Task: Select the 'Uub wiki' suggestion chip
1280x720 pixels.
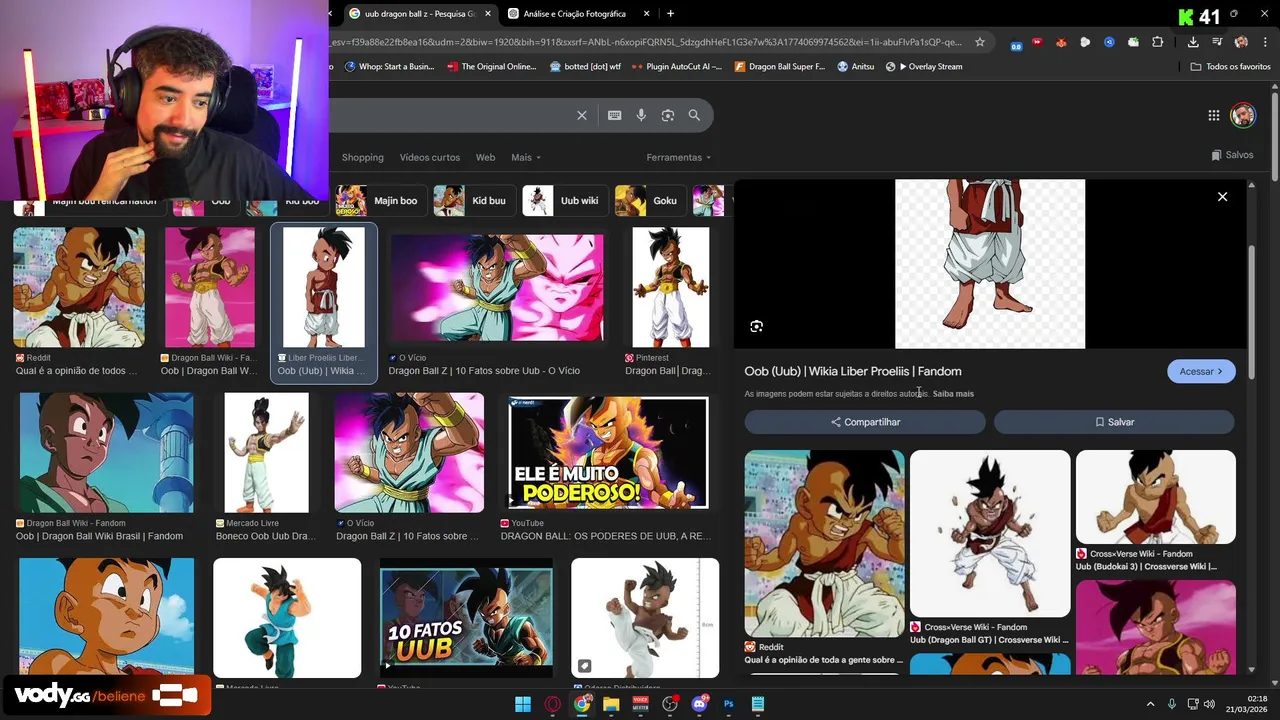Action: (563, 200)
